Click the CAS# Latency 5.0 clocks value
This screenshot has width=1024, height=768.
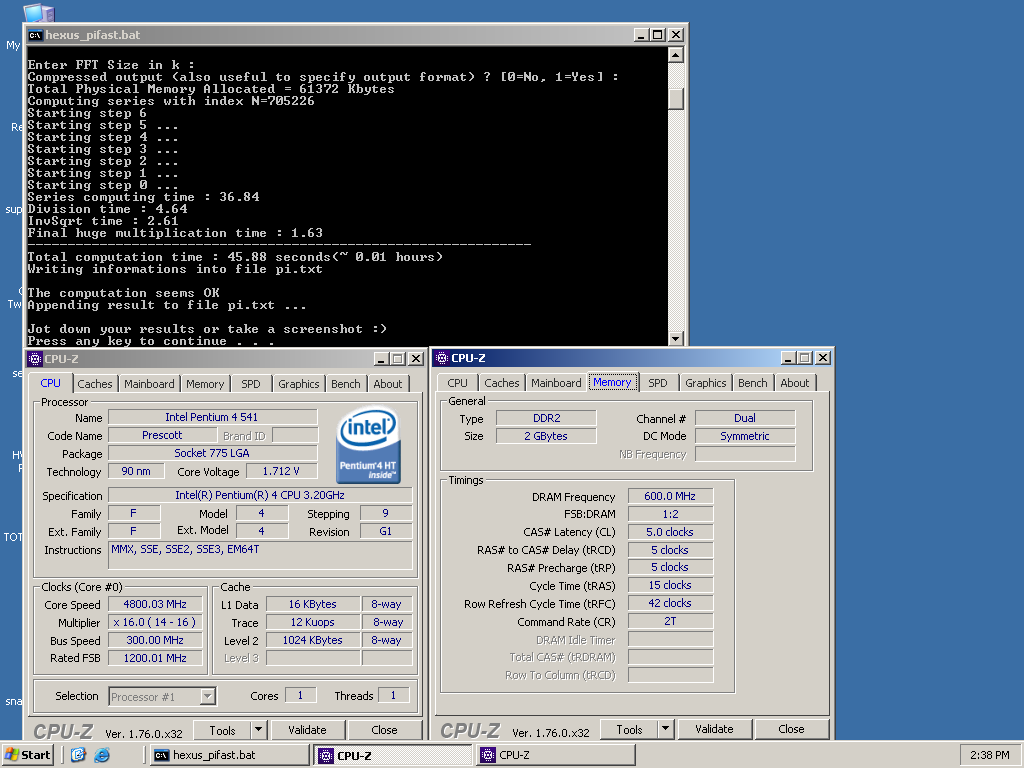pos(670,532)
